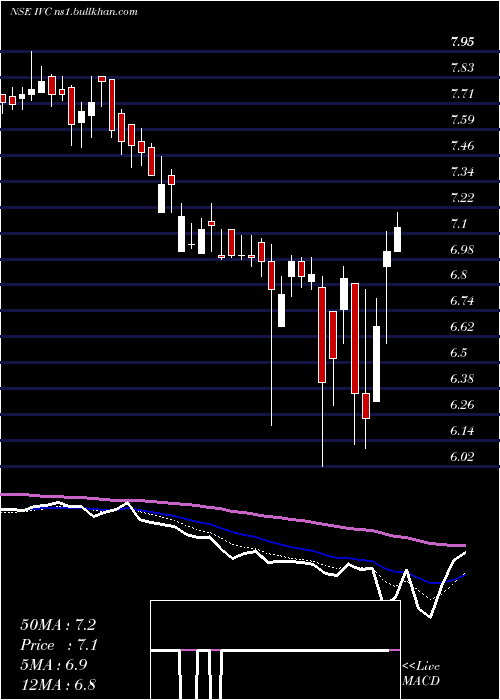Click the <<Live MACD label
500x700 pixels.
[x=421, y=674]
